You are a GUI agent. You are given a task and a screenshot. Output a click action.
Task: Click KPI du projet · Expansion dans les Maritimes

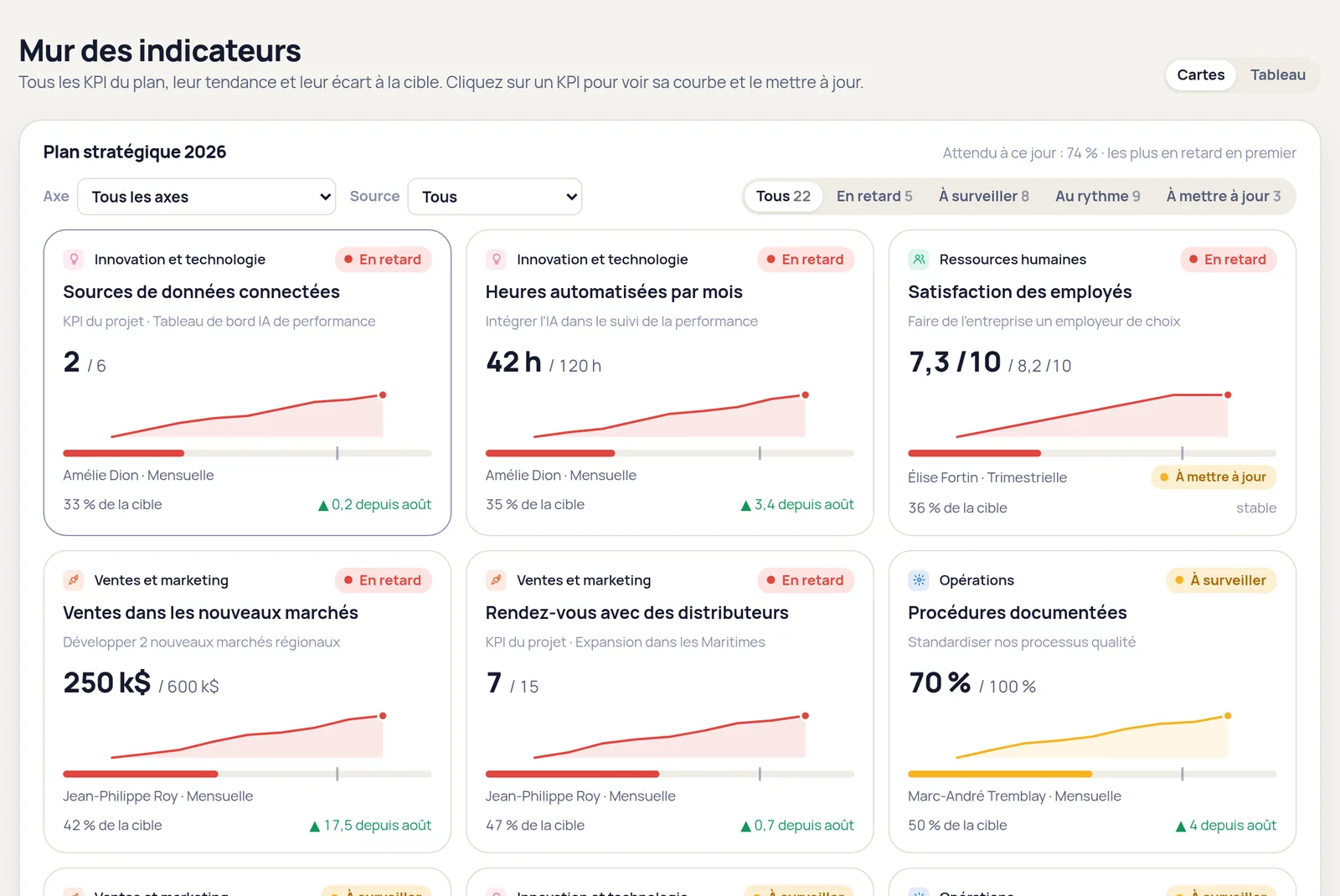pyautogui.click(x=626, y=642)
